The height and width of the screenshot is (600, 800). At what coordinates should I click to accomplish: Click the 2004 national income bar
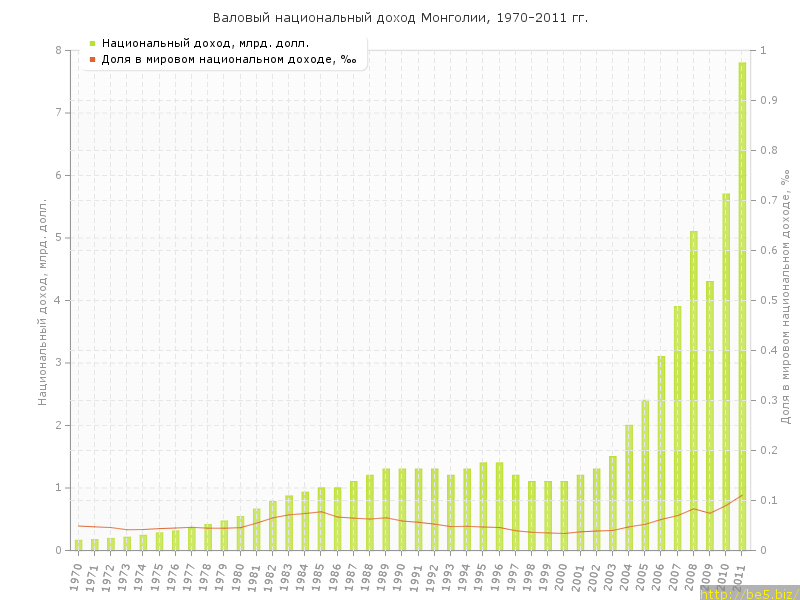tap(629, 487)
